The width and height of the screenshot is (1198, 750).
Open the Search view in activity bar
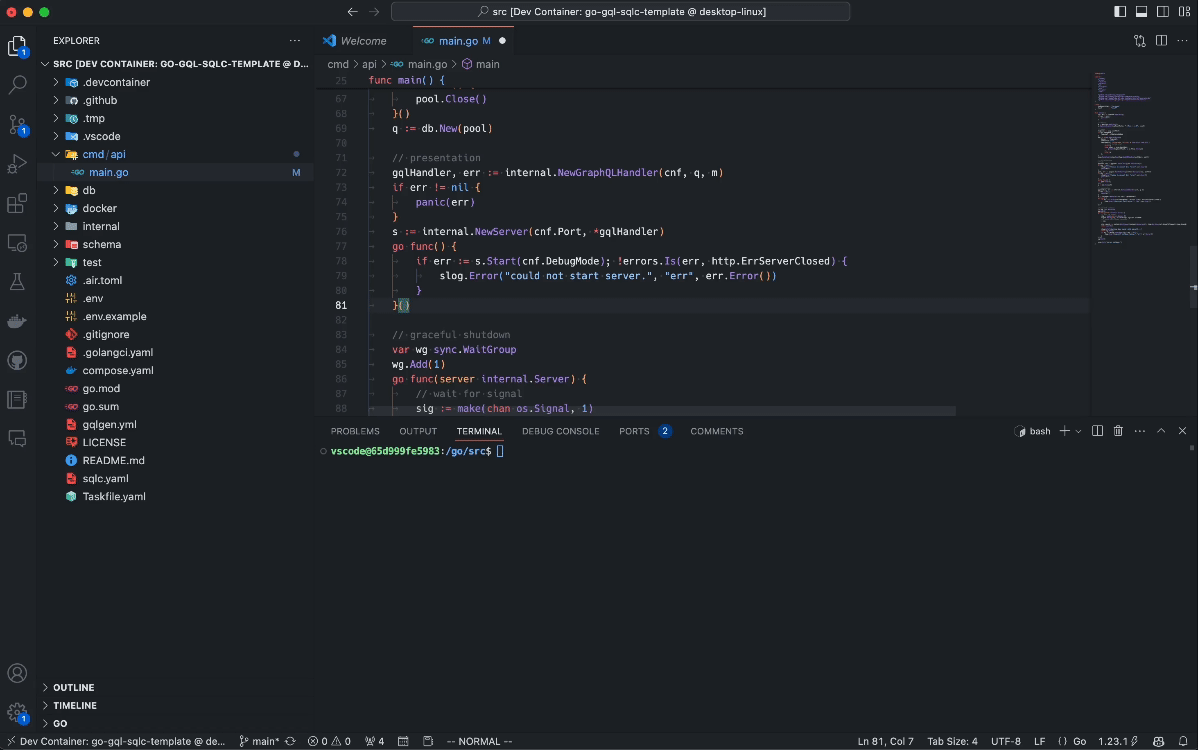[x=17, y=84]
